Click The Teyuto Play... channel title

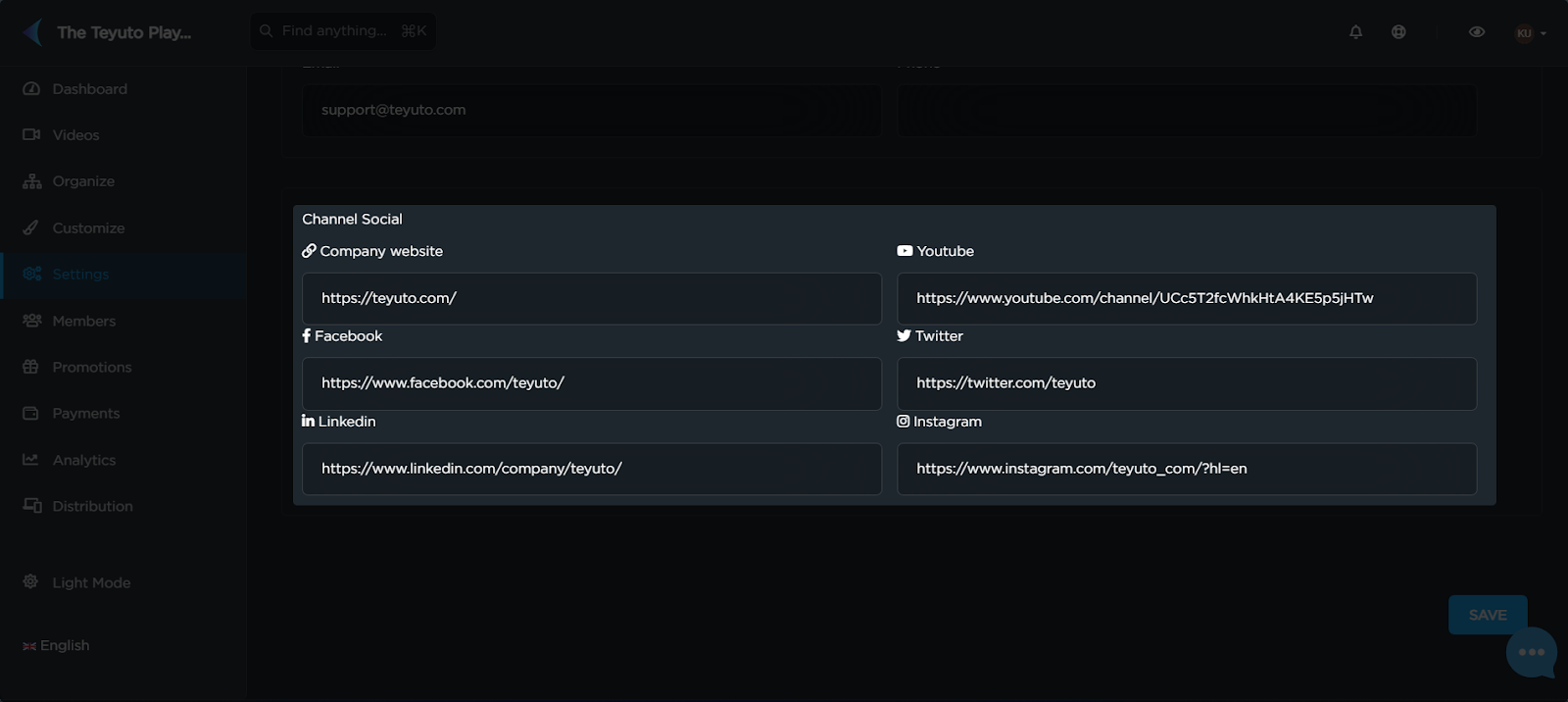coord(123,32)
